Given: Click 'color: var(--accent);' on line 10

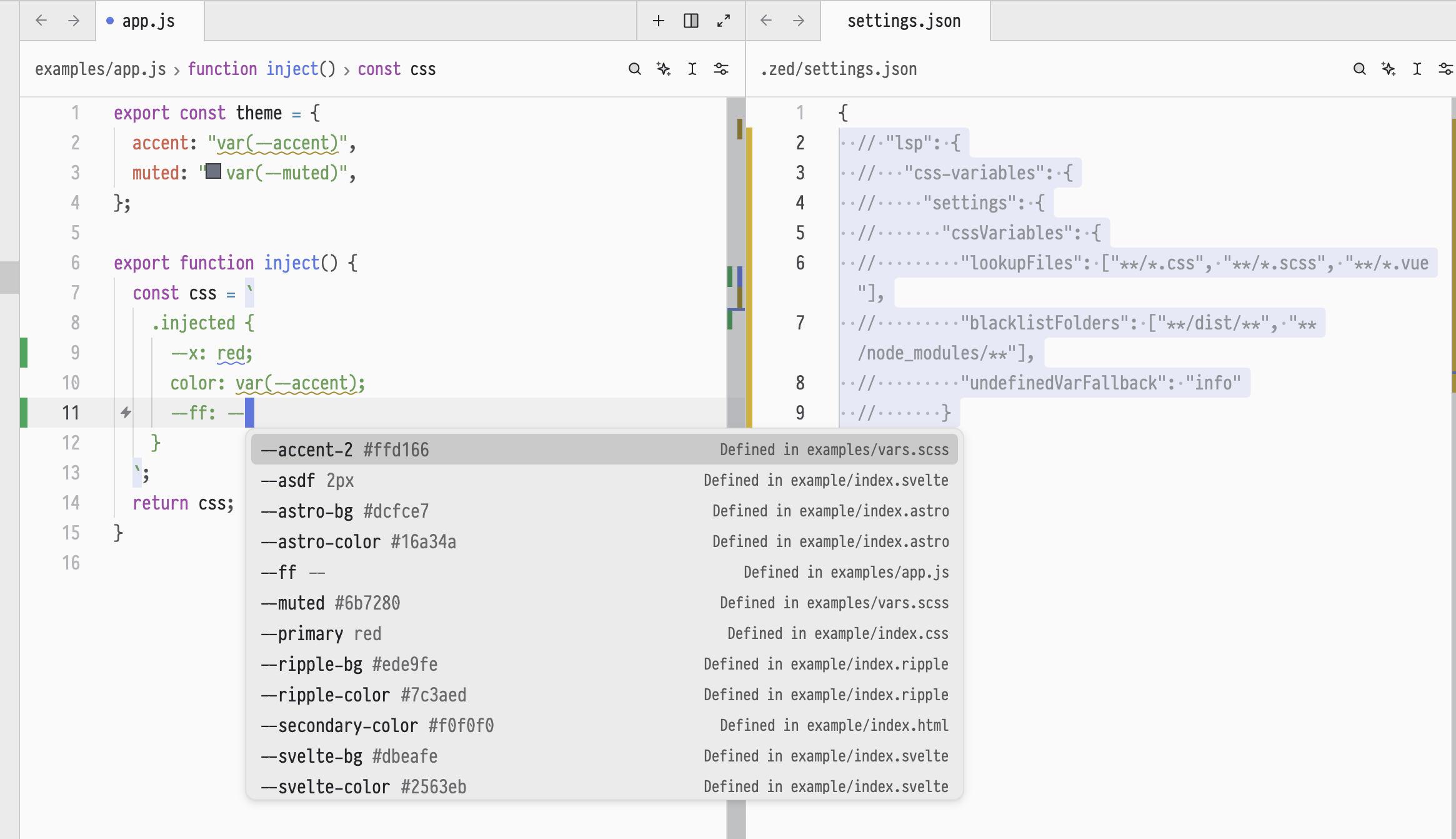Looking at the screenshot, I should coord(267,383).
